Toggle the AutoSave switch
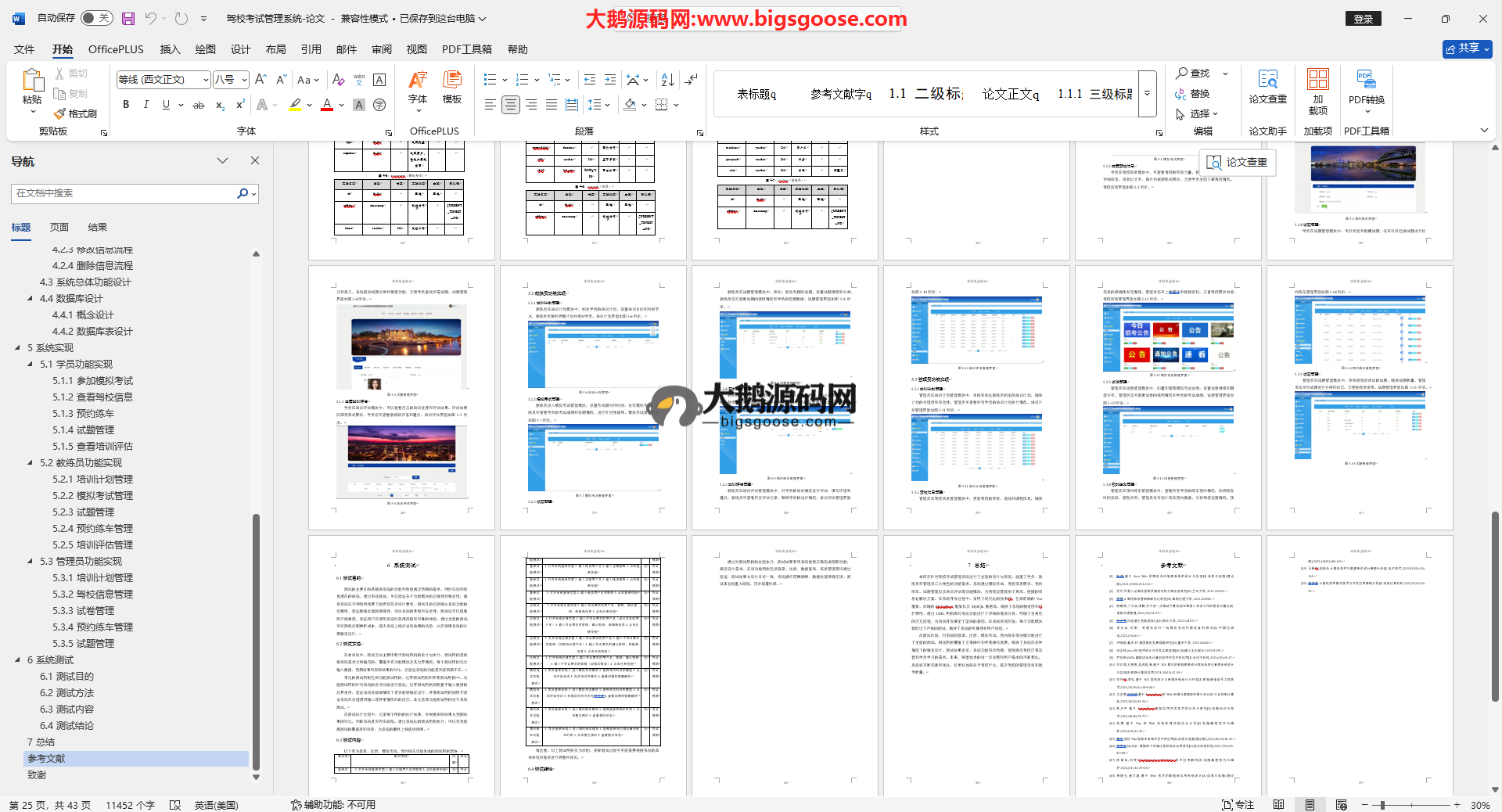 pyautogui.click(x=96, y=18)
